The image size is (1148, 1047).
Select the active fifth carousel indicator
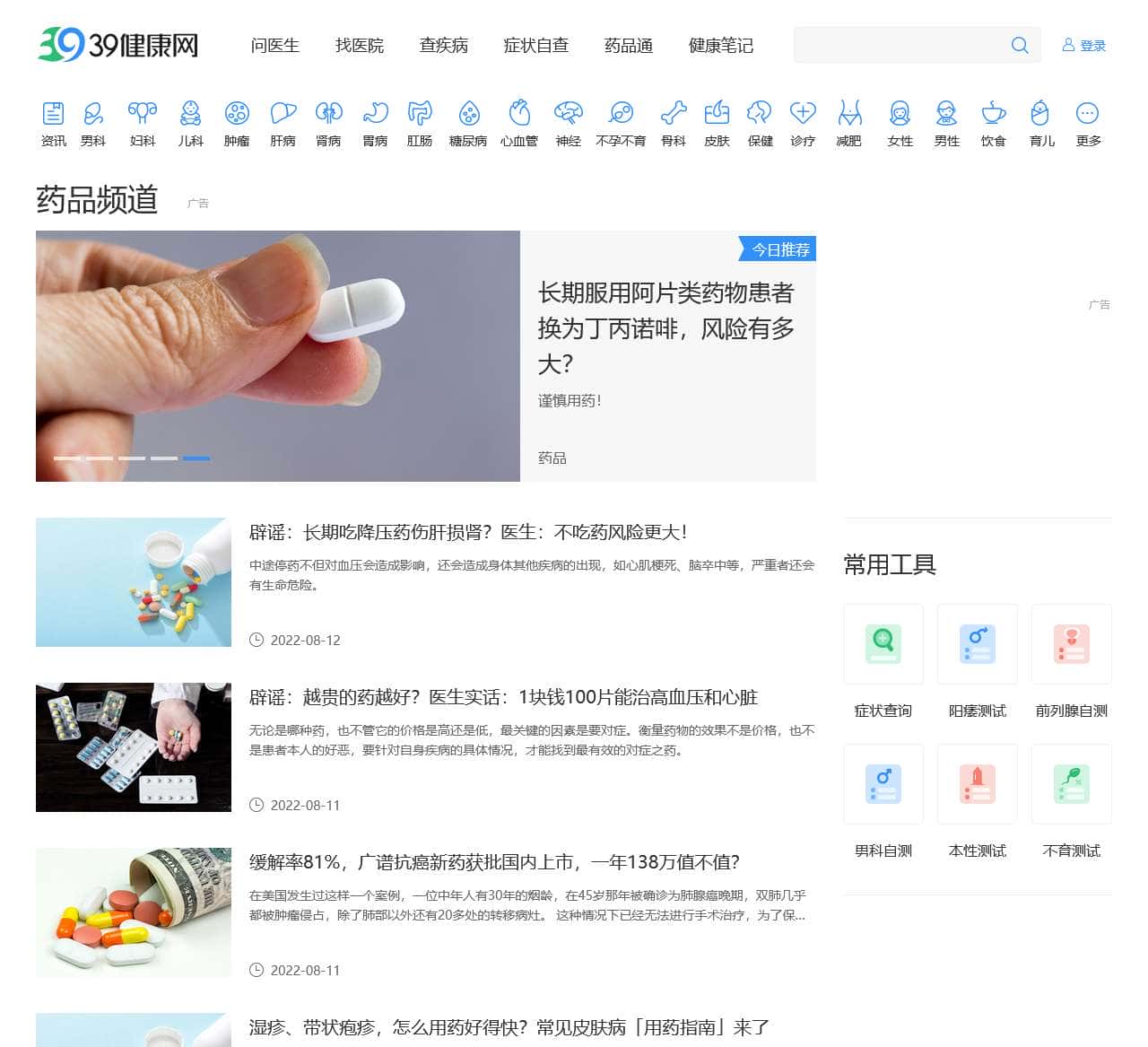coord(196,458)
